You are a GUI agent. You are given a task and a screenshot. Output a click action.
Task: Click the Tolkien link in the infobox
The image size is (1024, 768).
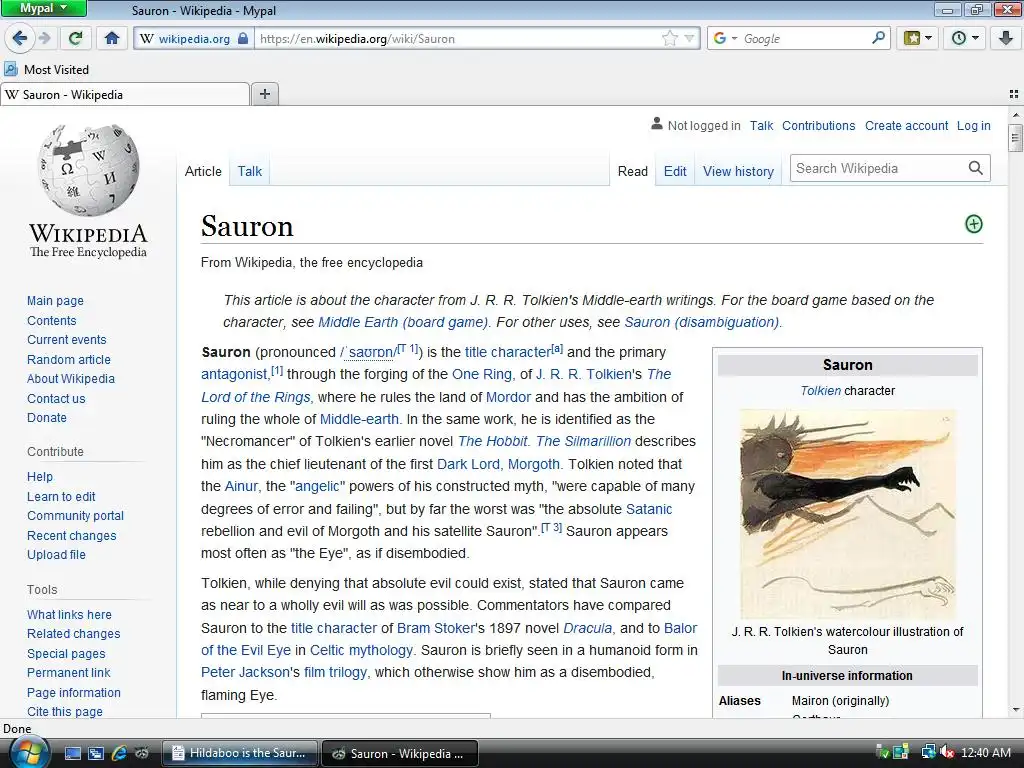coord(820,391)
